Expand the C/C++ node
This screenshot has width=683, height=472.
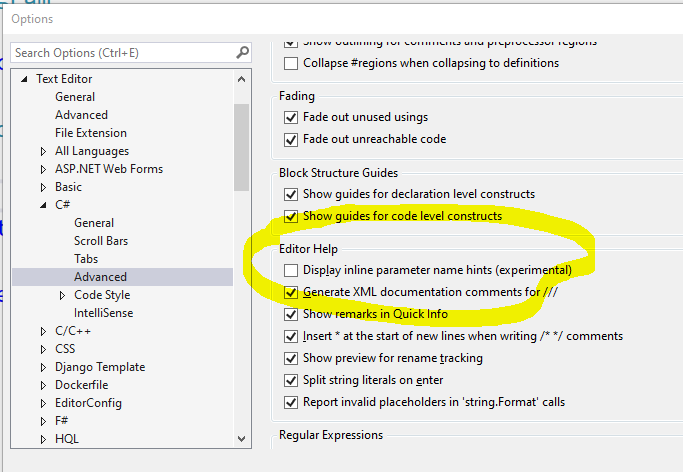pos(43,331)
